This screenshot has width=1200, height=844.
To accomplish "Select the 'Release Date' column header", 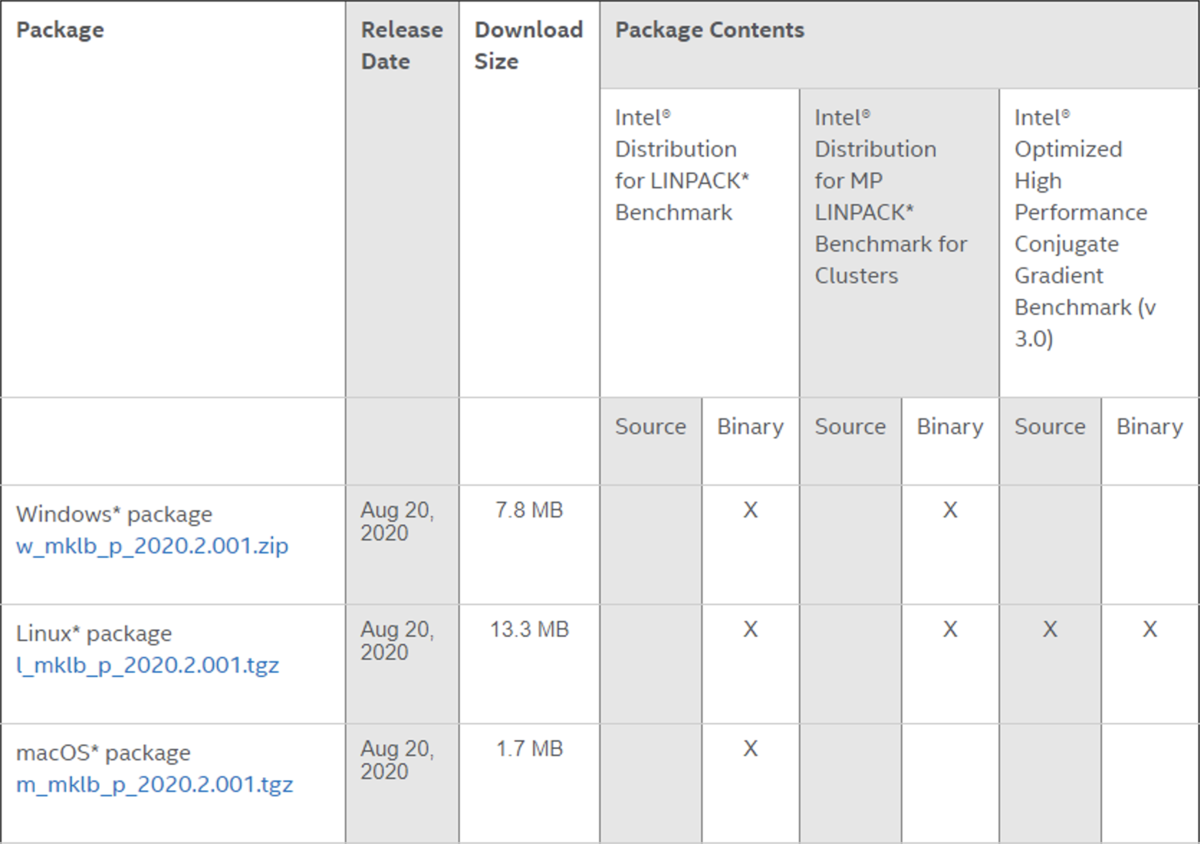I will coord(402,45).
